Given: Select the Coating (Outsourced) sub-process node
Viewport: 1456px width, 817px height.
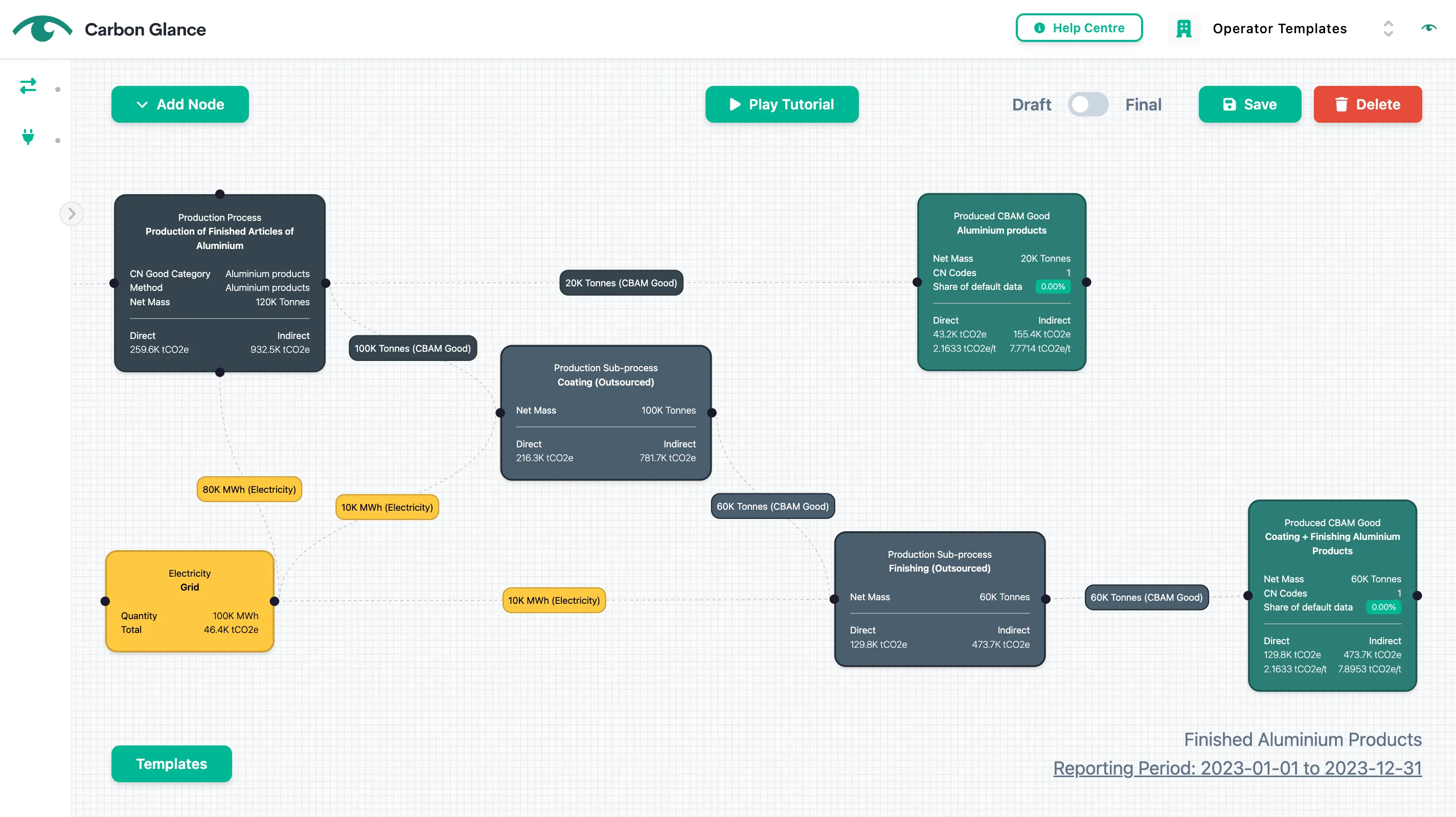Looking at the screenshot, I should (x=605, y=413).
